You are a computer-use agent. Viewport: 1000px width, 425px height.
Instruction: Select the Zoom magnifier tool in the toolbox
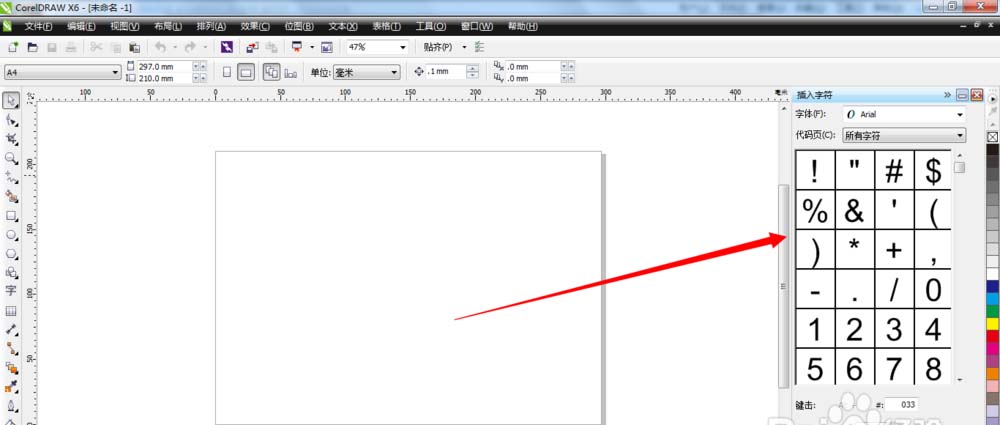11,158
